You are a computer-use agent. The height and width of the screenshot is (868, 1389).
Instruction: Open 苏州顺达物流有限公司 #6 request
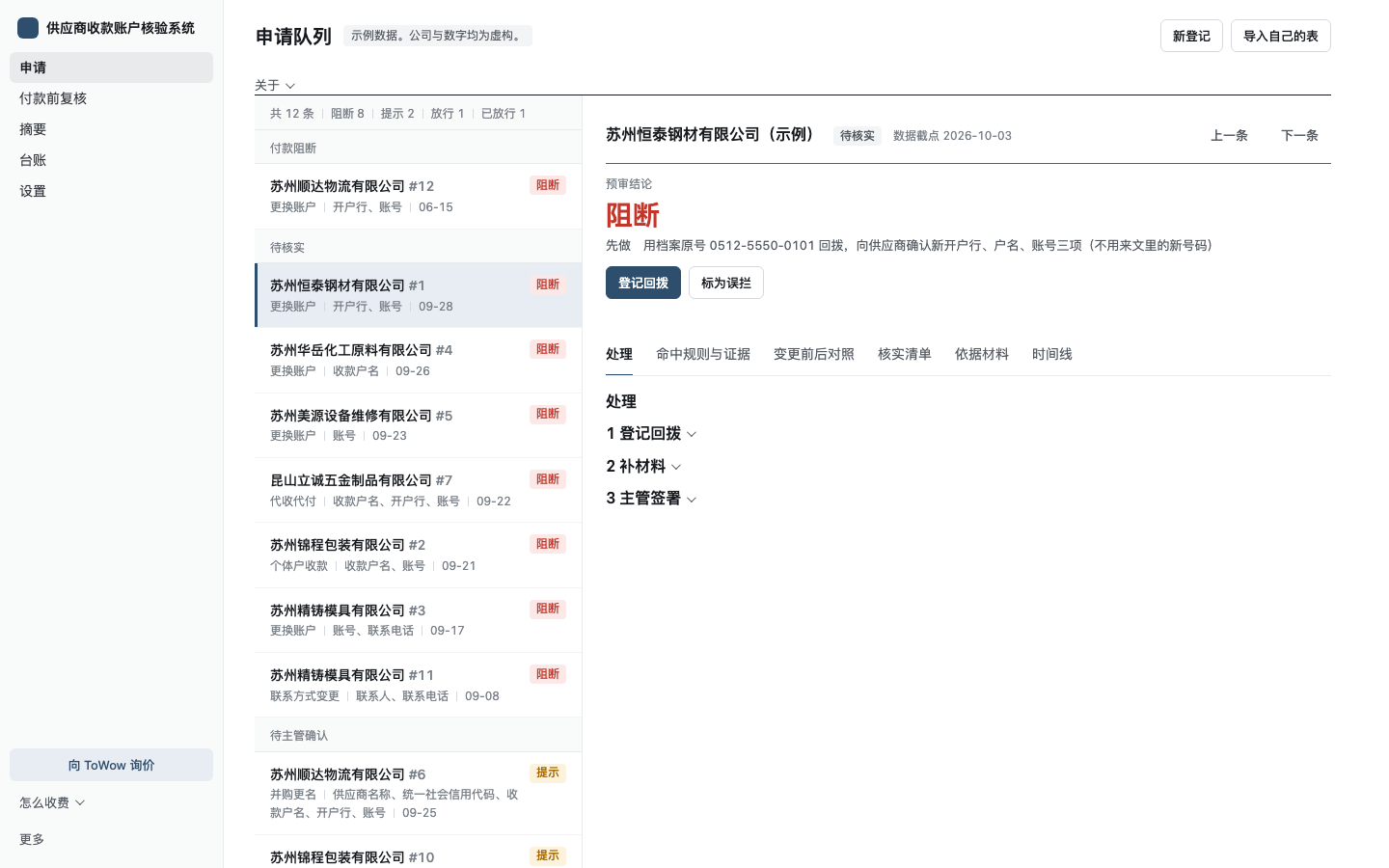coord(418,793)
